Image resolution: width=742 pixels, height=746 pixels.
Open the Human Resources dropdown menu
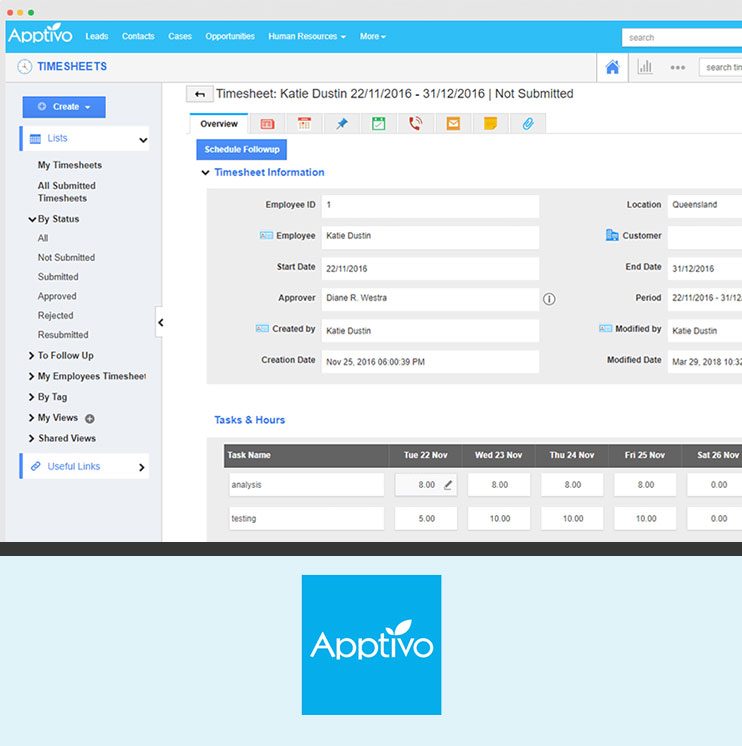pyautogui.click(x=307, y=37)
